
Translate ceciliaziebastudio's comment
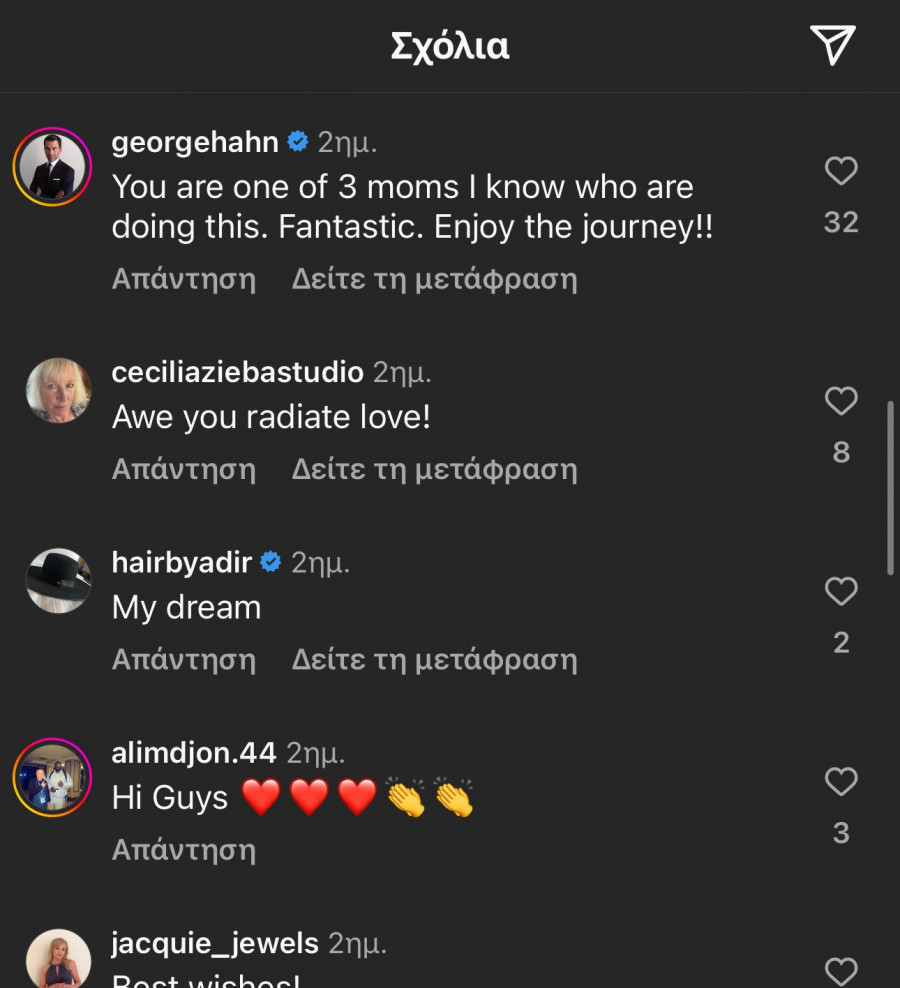click(x=434, y=469)
